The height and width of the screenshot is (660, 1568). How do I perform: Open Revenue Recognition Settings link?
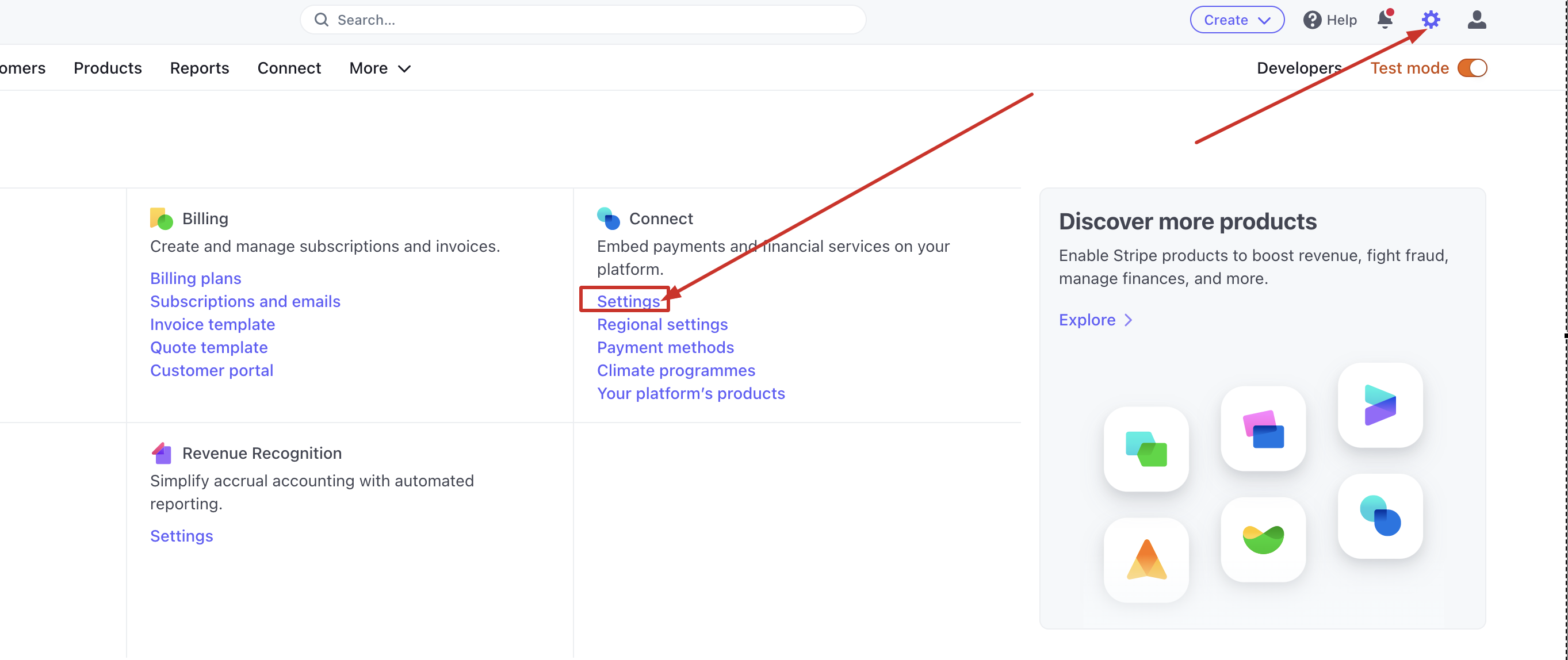click(x=181, y=536)
